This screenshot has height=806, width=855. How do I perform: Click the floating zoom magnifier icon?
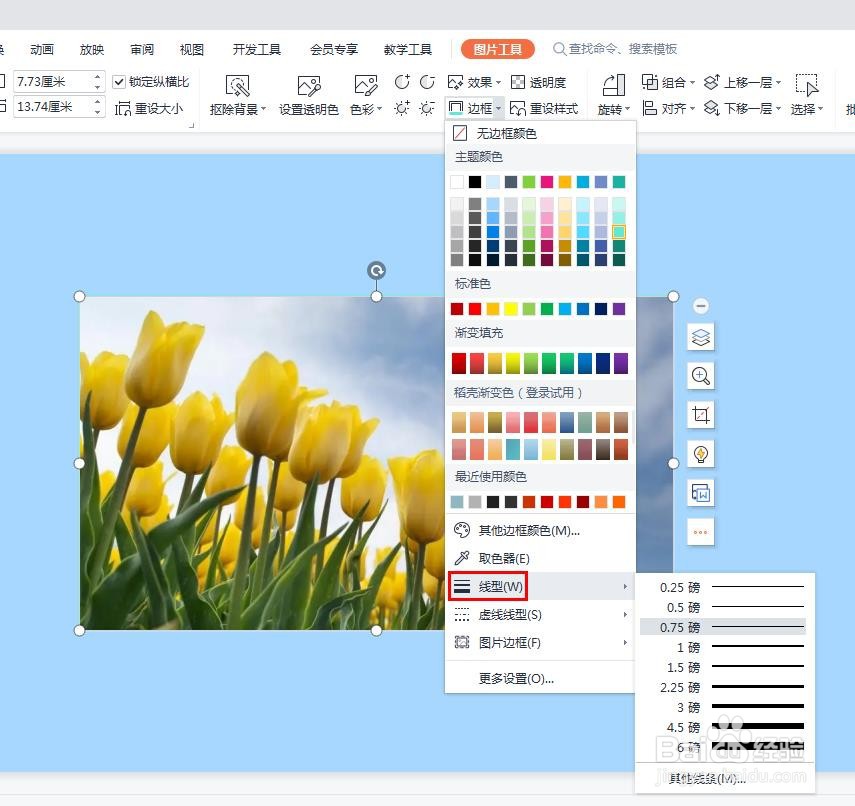coord(701,376)
